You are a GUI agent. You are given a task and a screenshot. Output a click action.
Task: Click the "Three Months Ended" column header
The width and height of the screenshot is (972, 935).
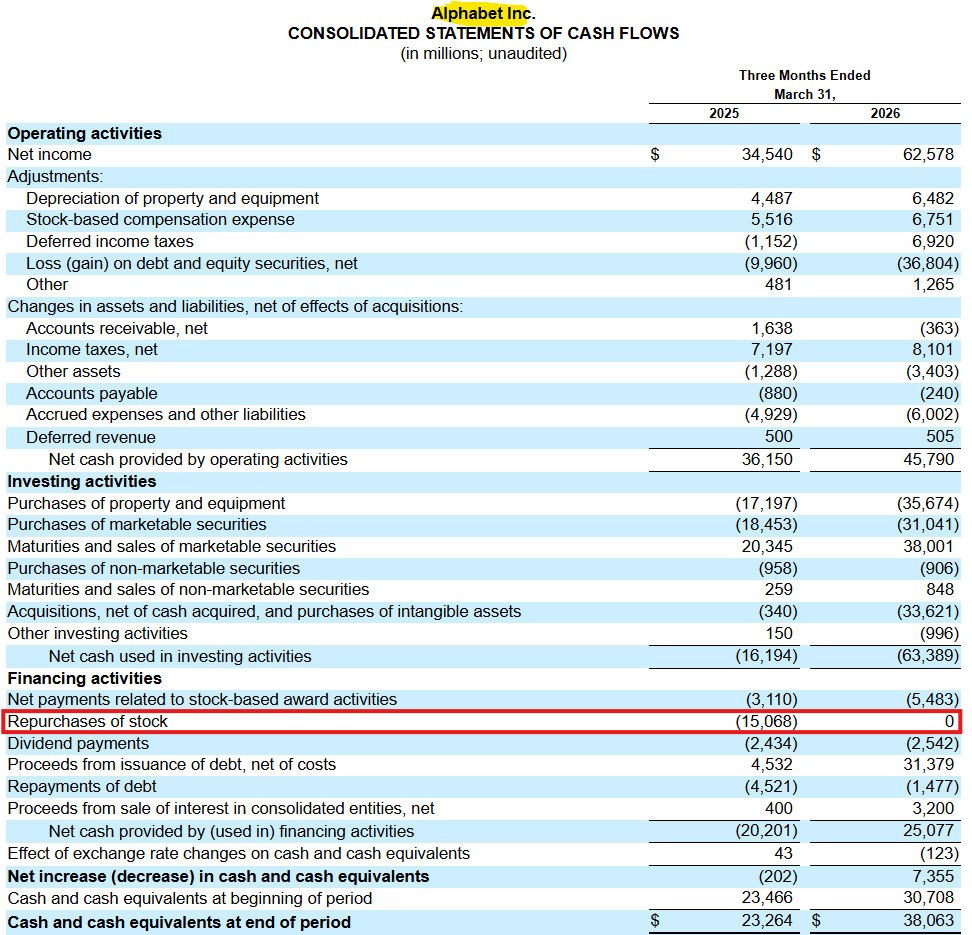(805, 75)
